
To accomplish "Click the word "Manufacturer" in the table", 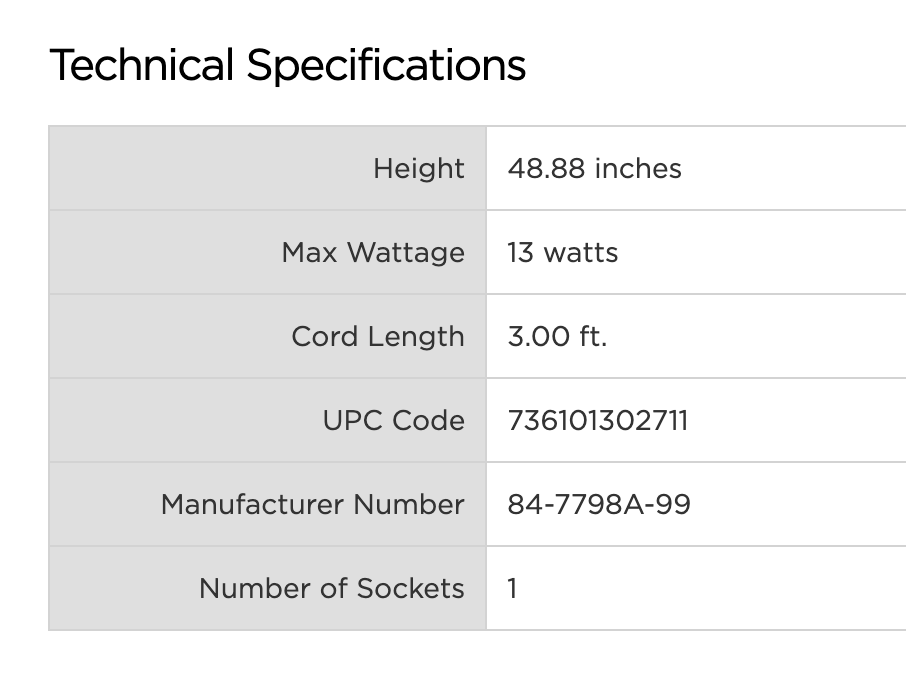I will 252,504.
